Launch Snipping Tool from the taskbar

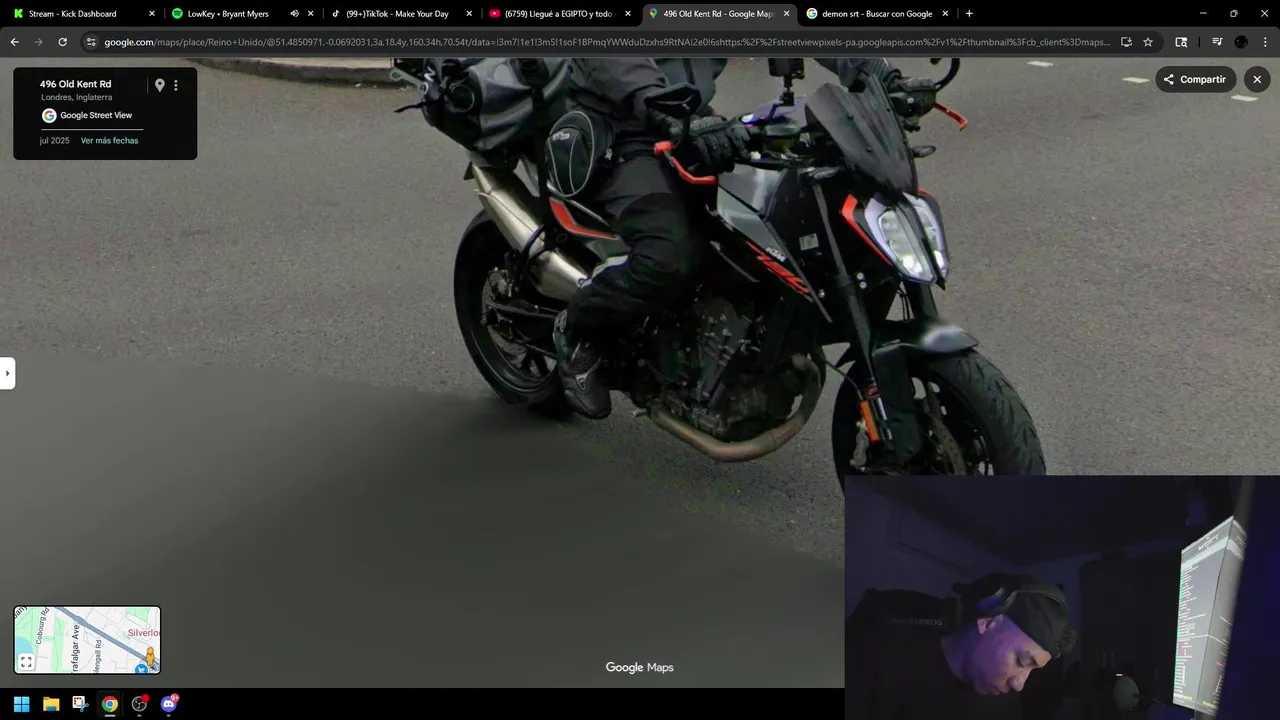(80, 704)
